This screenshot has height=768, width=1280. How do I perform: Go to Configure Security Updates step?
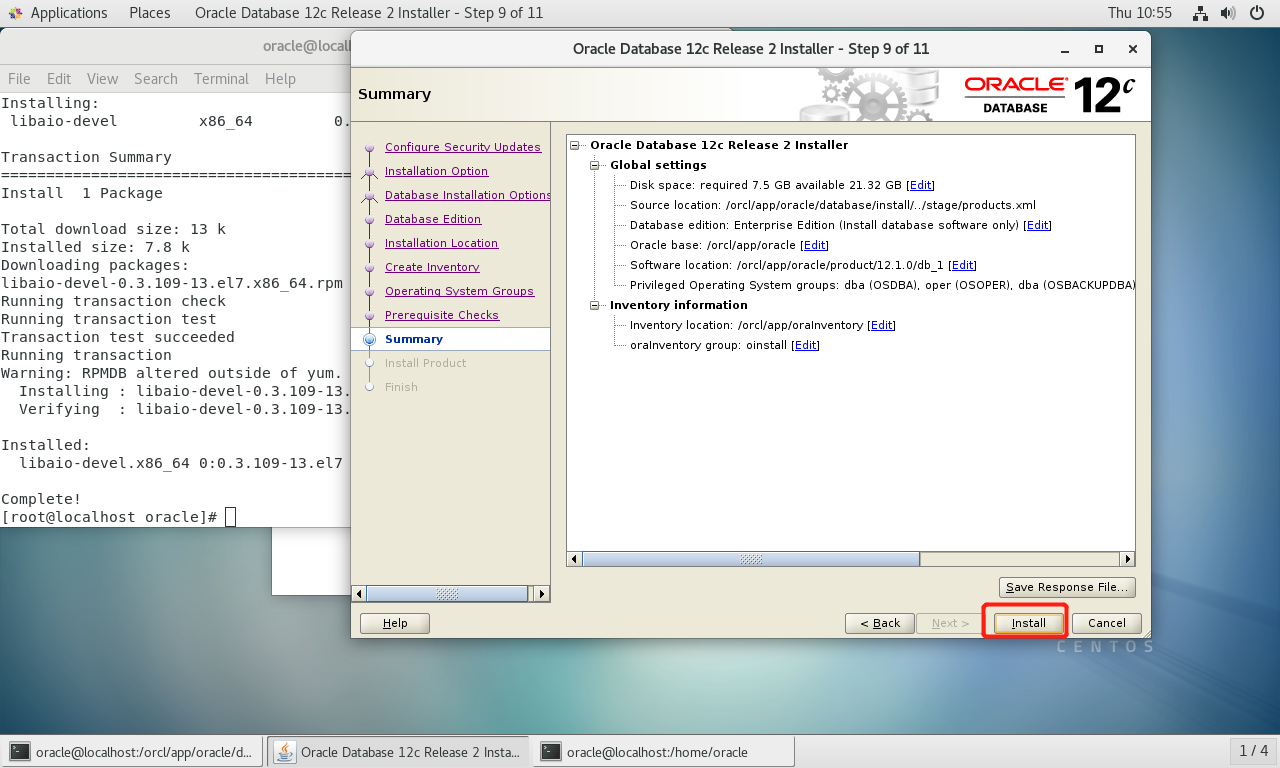[x=463, y=147]
